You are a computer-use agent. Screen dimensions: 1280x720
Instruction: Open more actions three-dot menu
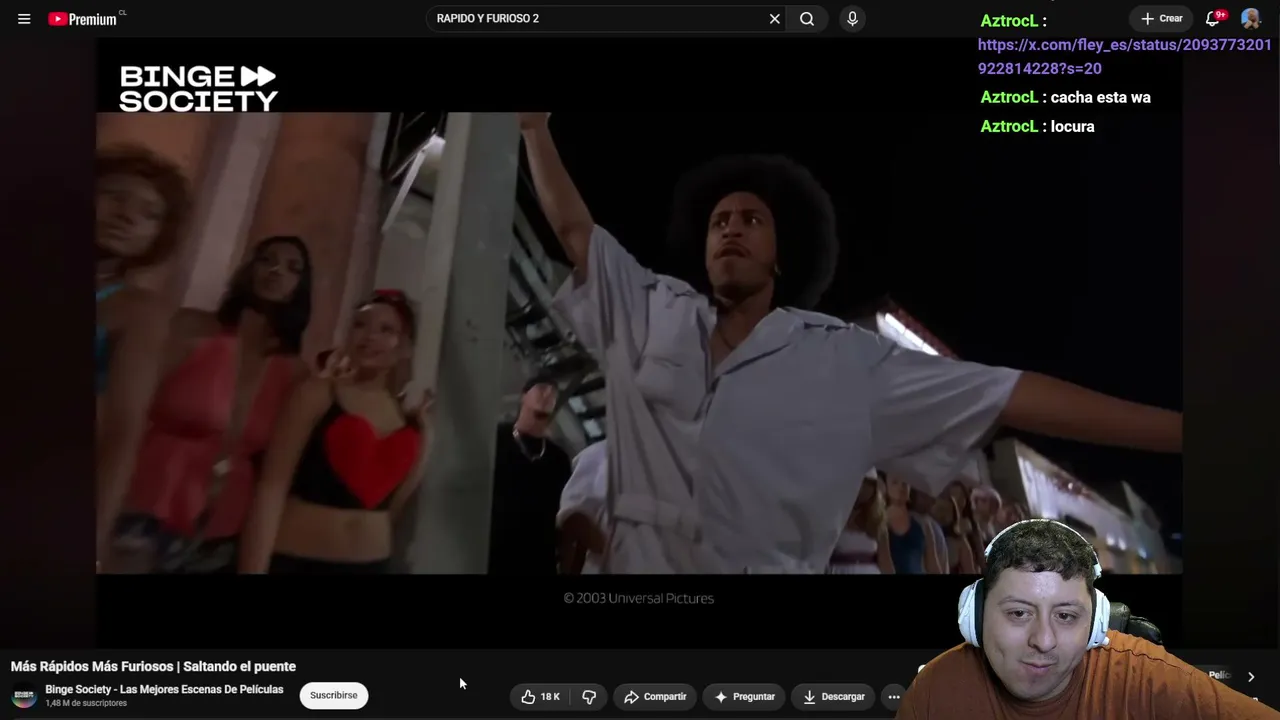click(x=894, y=697)
